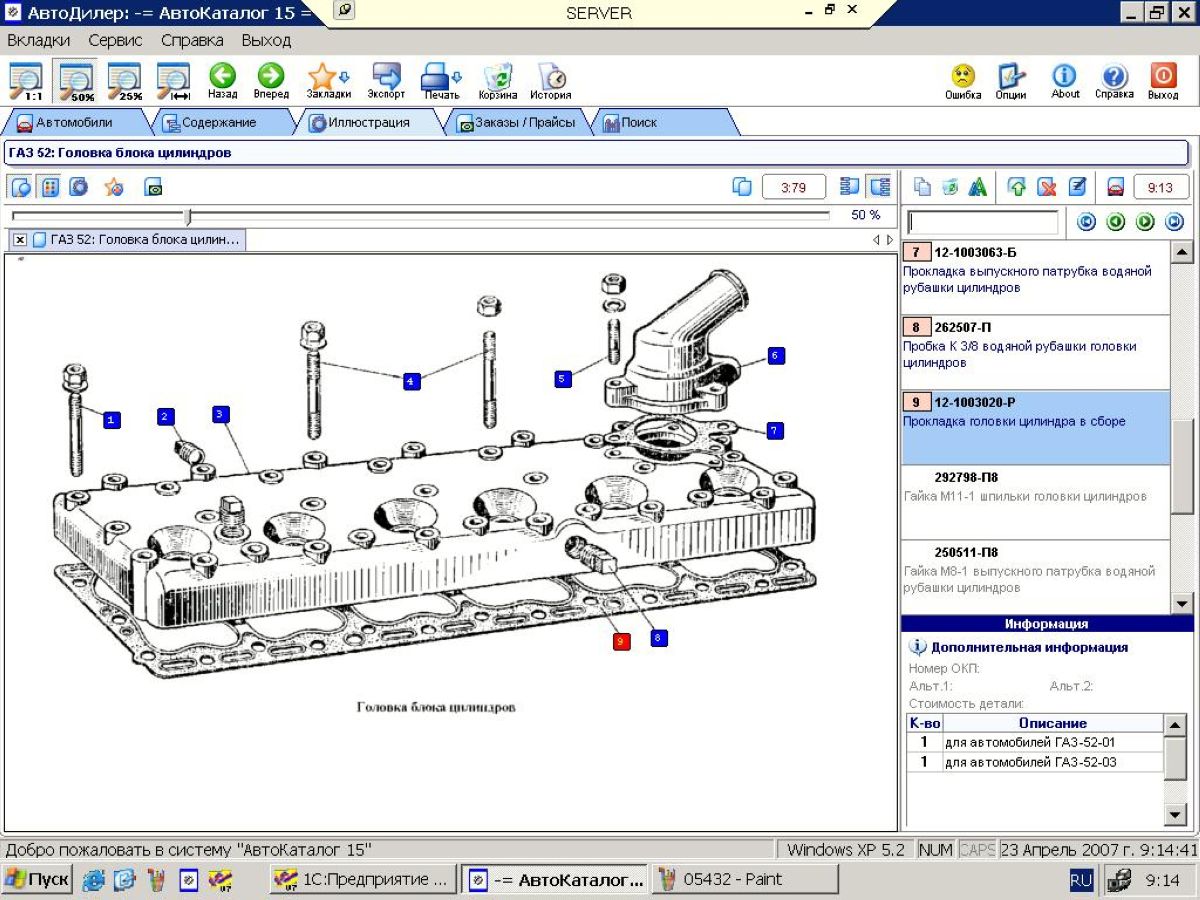Open Опции settings icon
The height and width of the screenshot is (900, 1200).
[1011, 81]
